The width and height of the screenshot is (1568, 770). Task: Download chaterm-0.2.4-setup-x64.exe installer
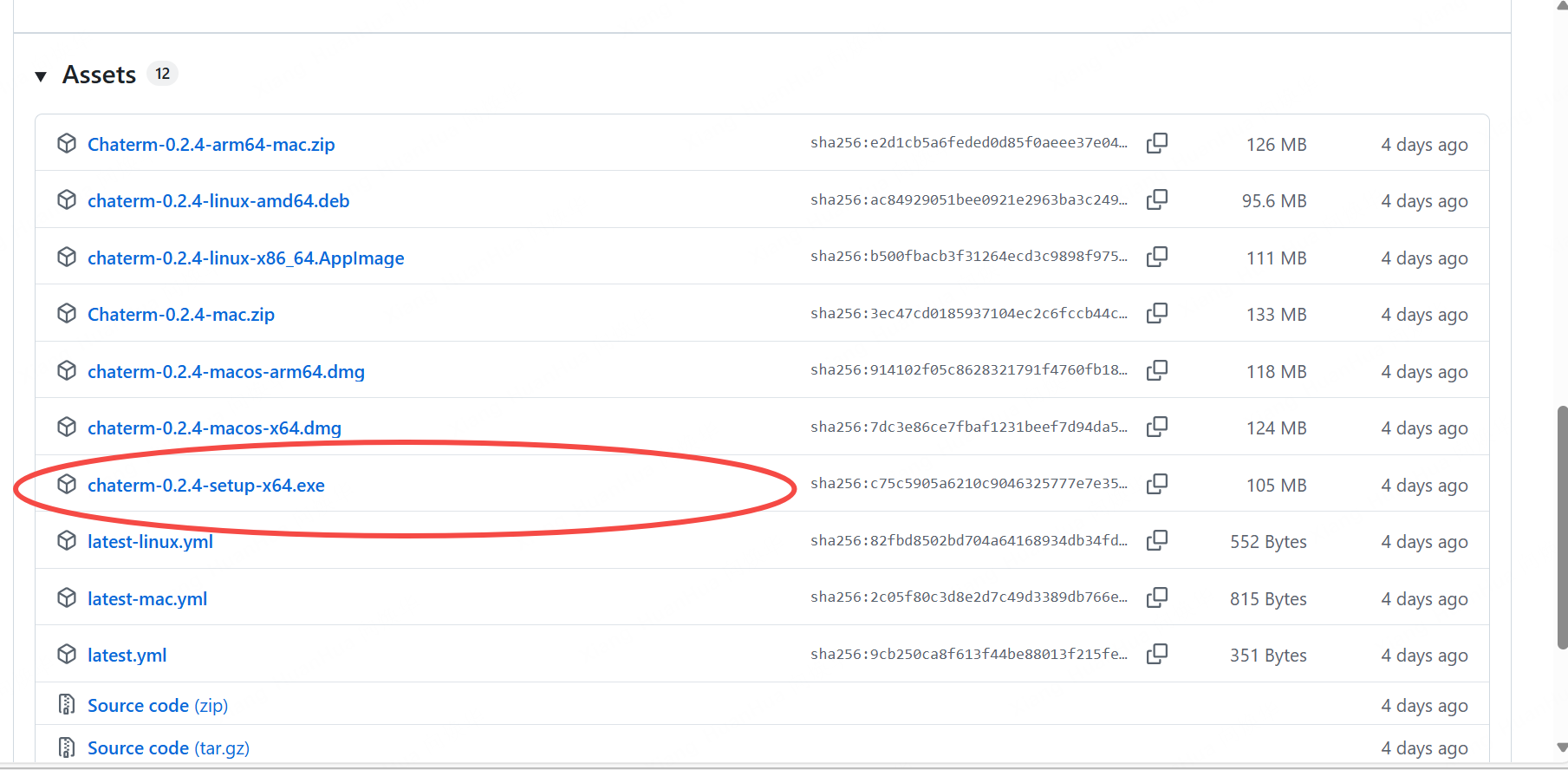[x=206, y=486]
